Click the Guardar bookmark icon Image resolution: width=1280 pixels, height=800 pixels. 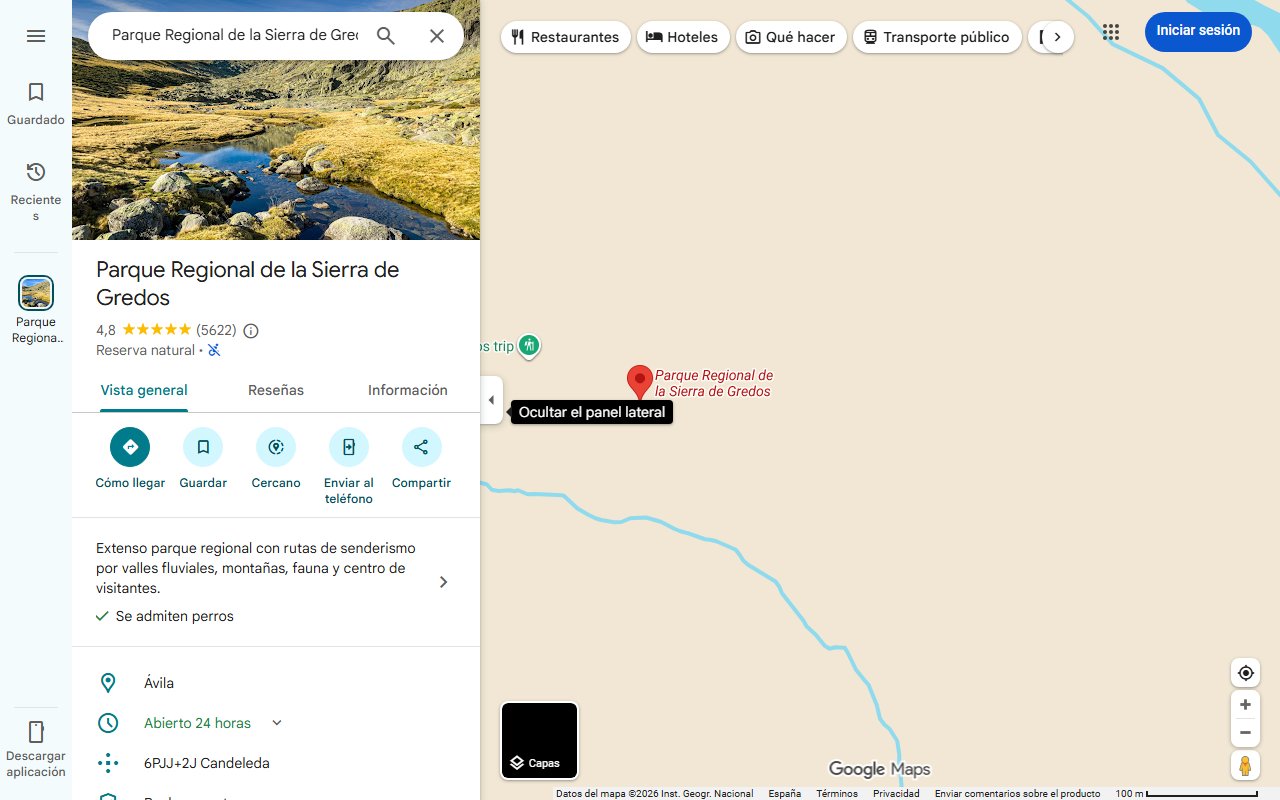[203, 447]
